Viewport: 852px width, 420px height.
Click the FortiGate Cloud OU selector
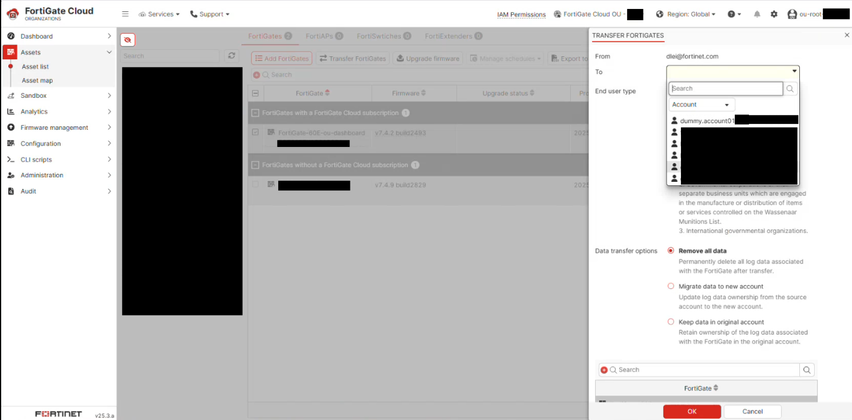pos(598,14)
